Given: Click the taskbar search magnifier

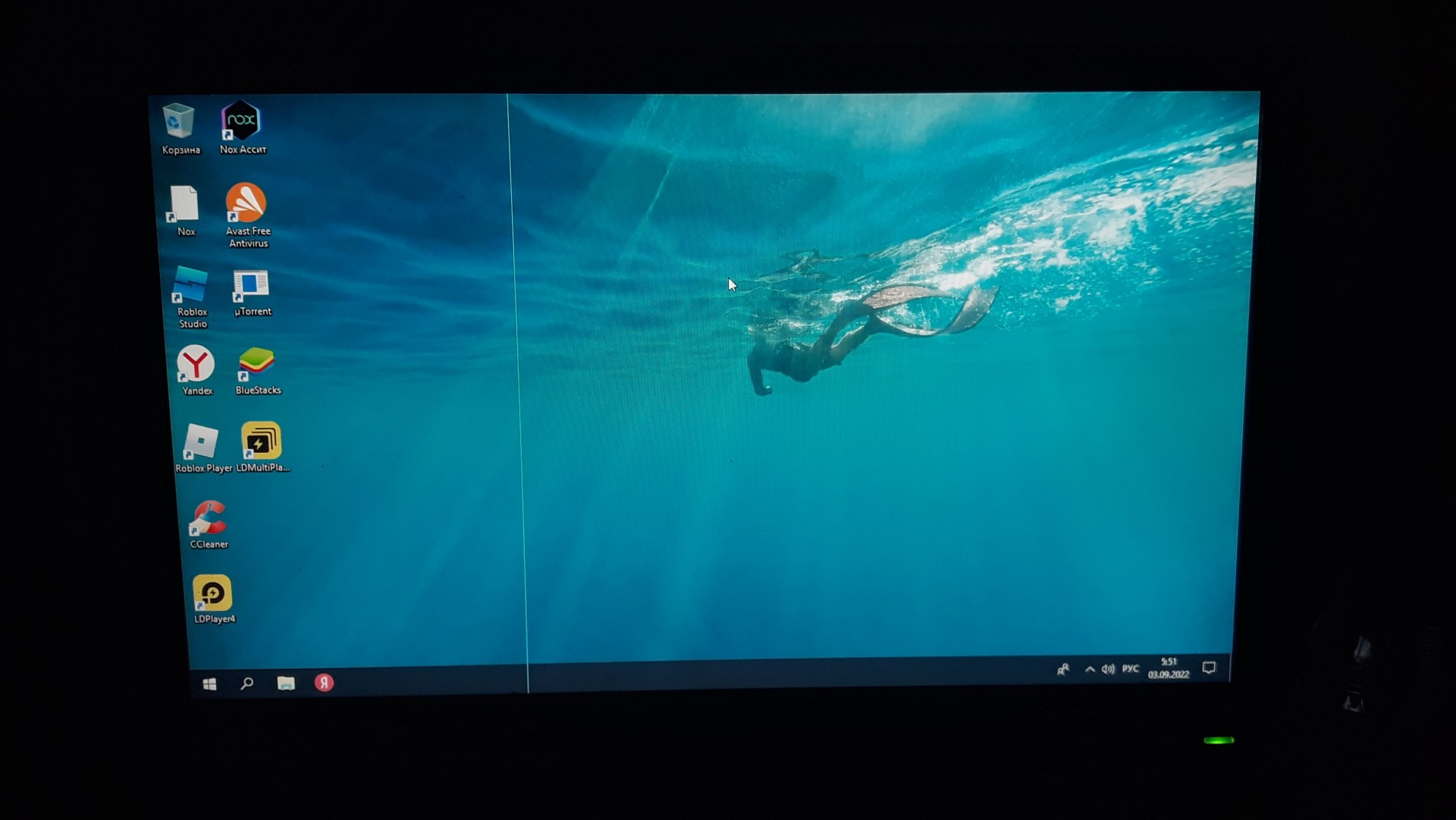Looking at the screenshot, I should (x=247, y=683).
